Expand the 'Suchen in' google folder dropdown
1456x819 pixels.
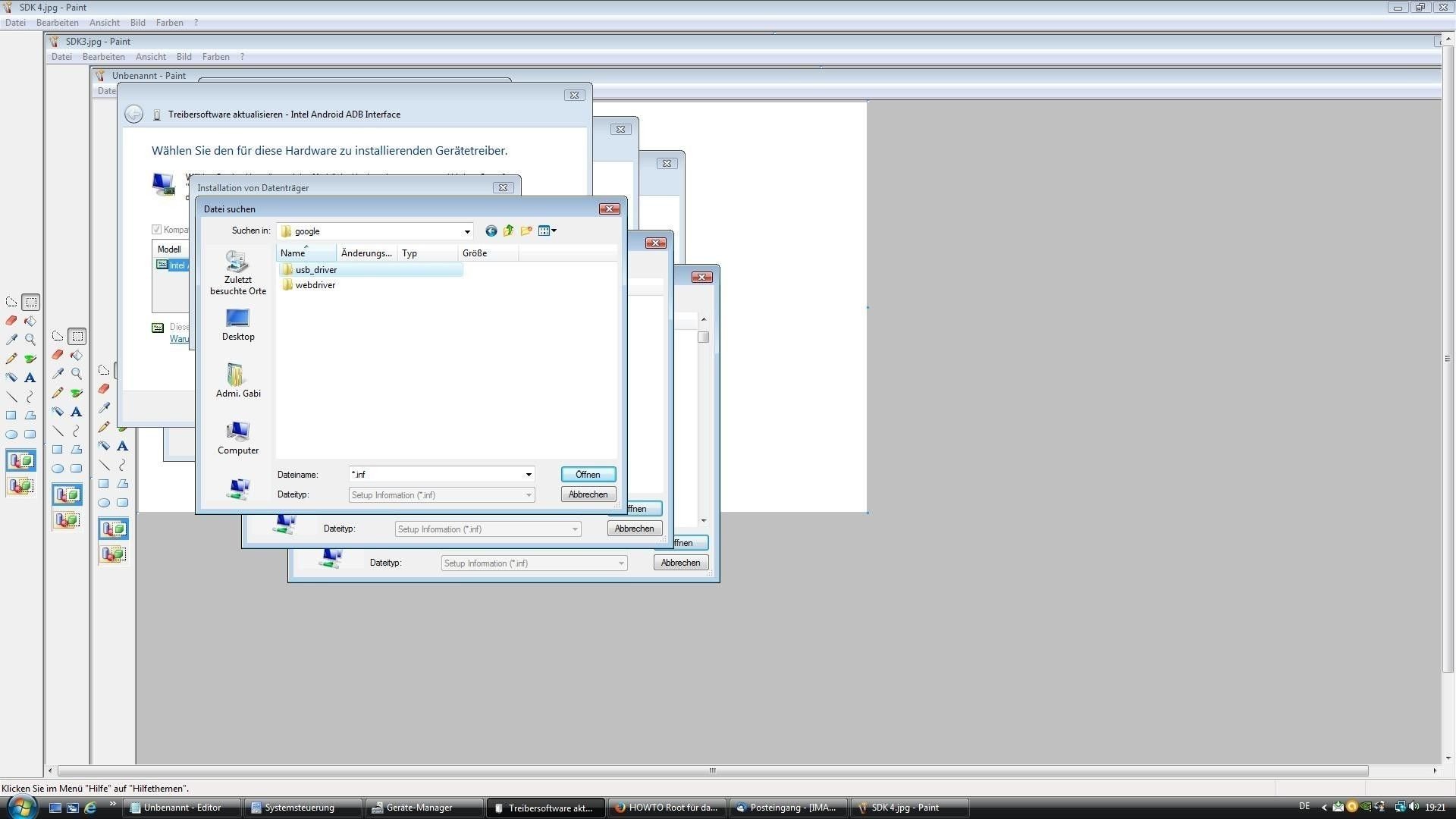pos(467,231)
